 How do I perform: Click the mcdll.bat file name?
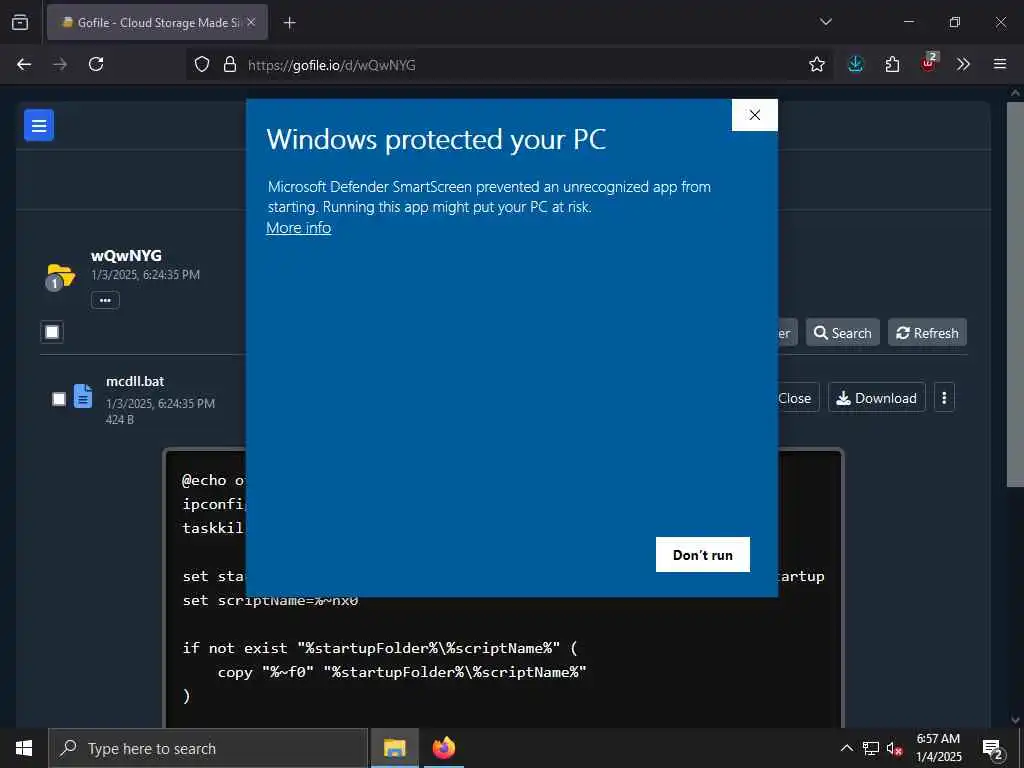(135, 381)
